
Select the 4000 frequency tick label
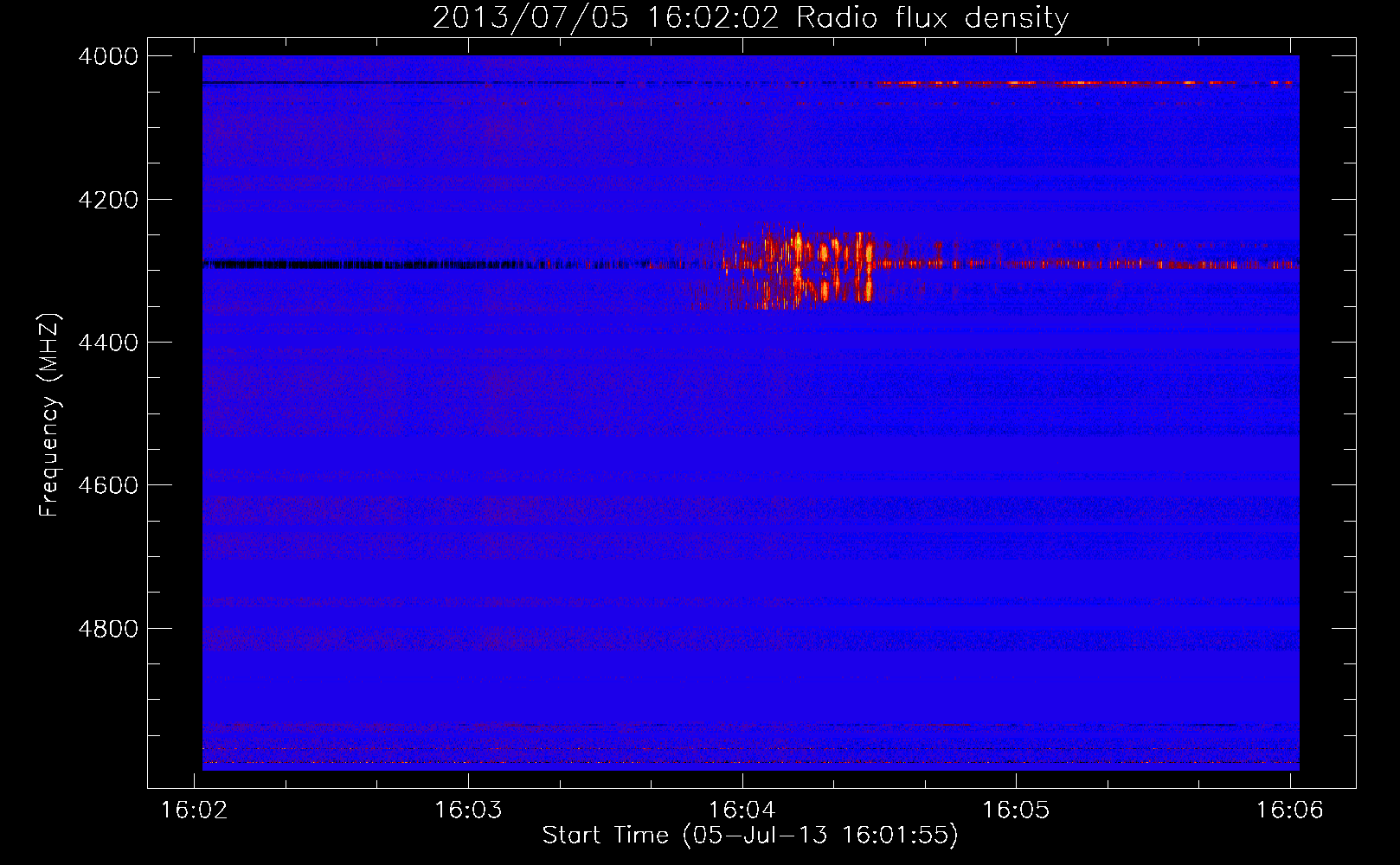coord(108,56)
